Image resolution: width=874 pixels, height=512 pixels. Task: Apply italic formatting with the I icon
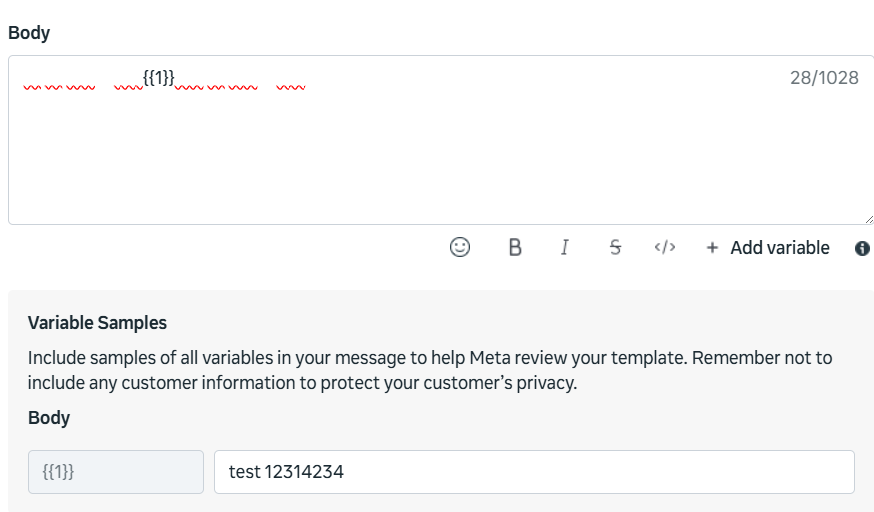(565, 248)
